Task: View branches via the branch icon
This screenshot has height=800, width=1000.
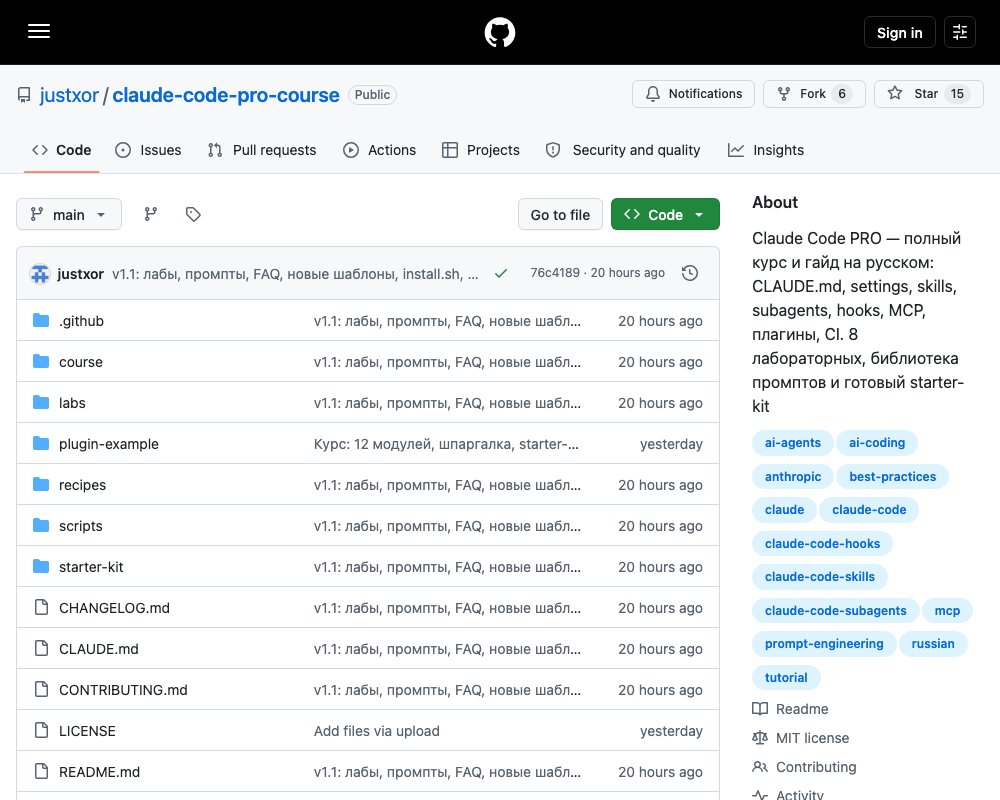Action: (151, 214)
